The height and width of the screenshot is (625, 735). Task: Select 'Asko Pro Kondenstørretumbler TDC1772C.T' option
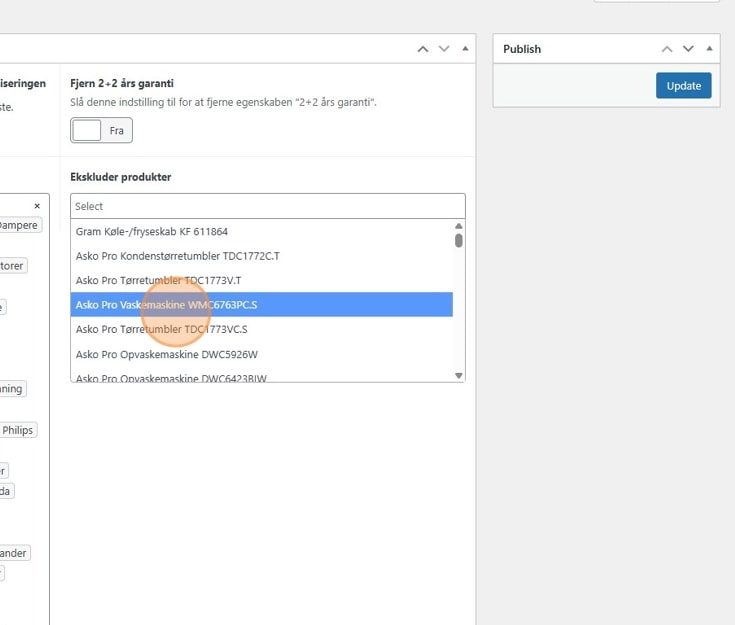(x=262, y=256)
